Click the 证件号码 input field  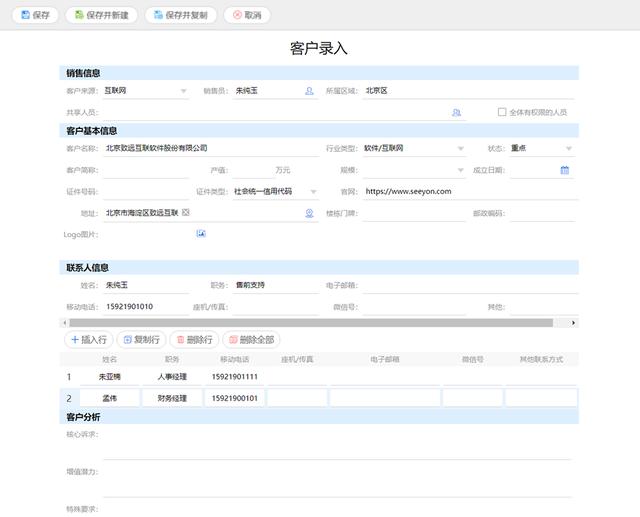click(146, 191)
